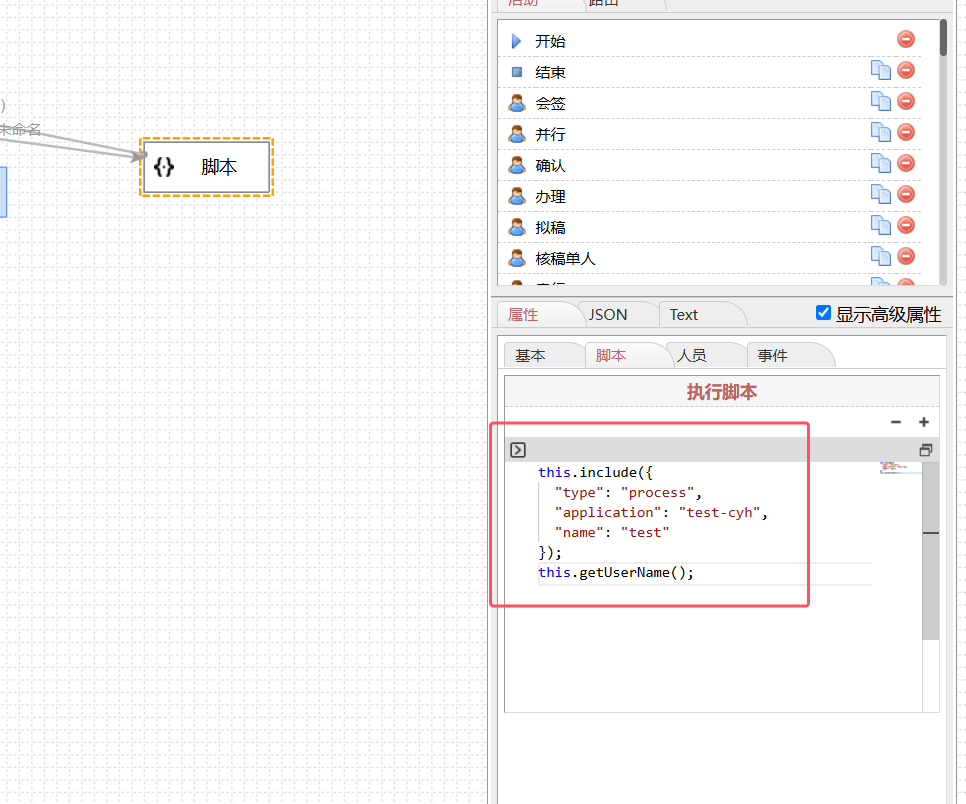Copy the 办理 activity

click(880, 194)
